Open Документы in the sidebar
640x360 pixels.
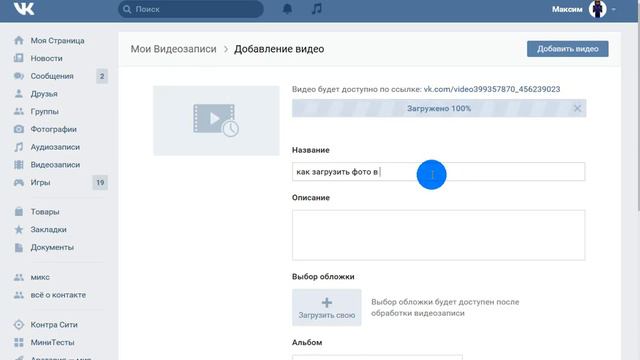pyautogui.click(x=52, y=247)
